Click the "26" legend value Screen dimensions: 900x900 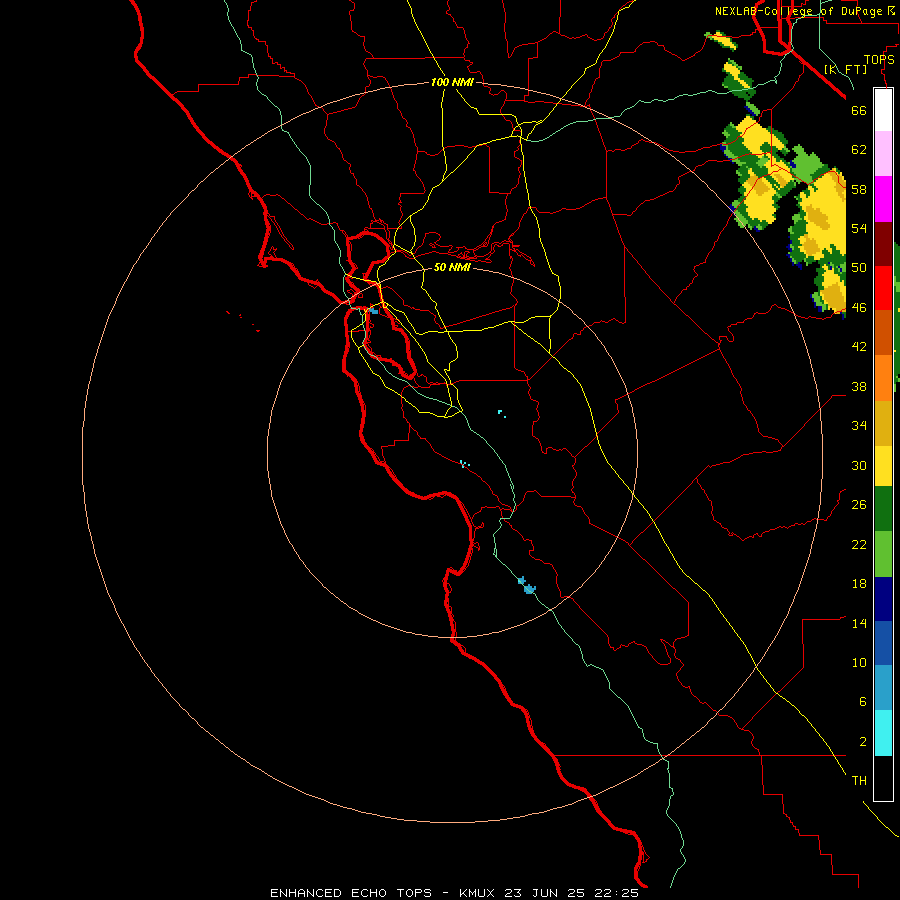click(859, 505)
